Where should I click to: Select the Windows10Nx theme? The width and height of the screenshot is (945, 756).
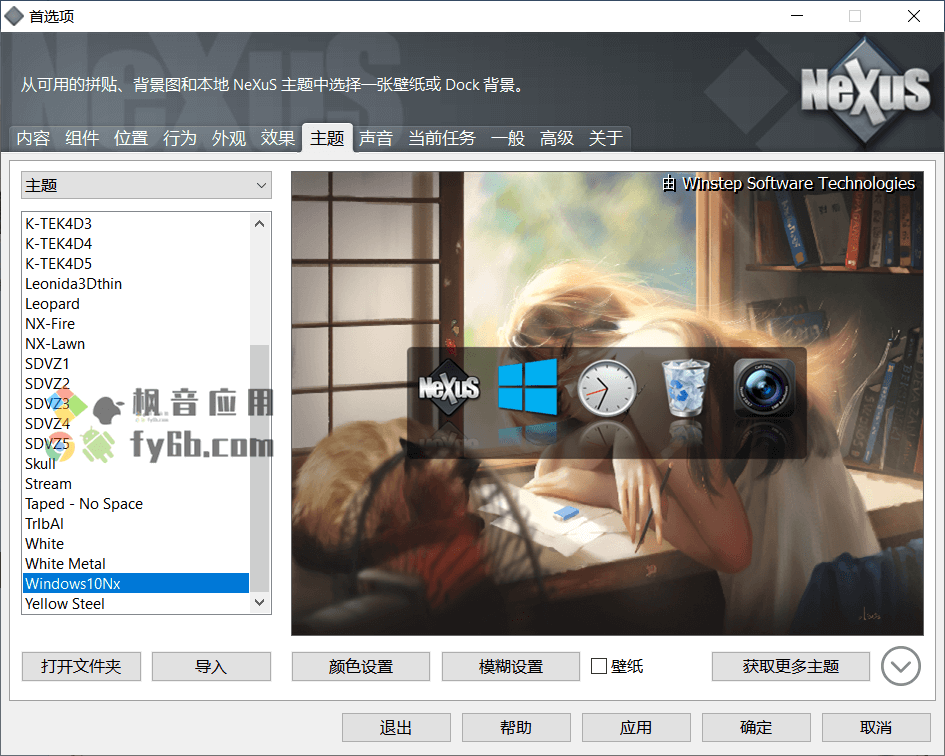coord(136,584)
